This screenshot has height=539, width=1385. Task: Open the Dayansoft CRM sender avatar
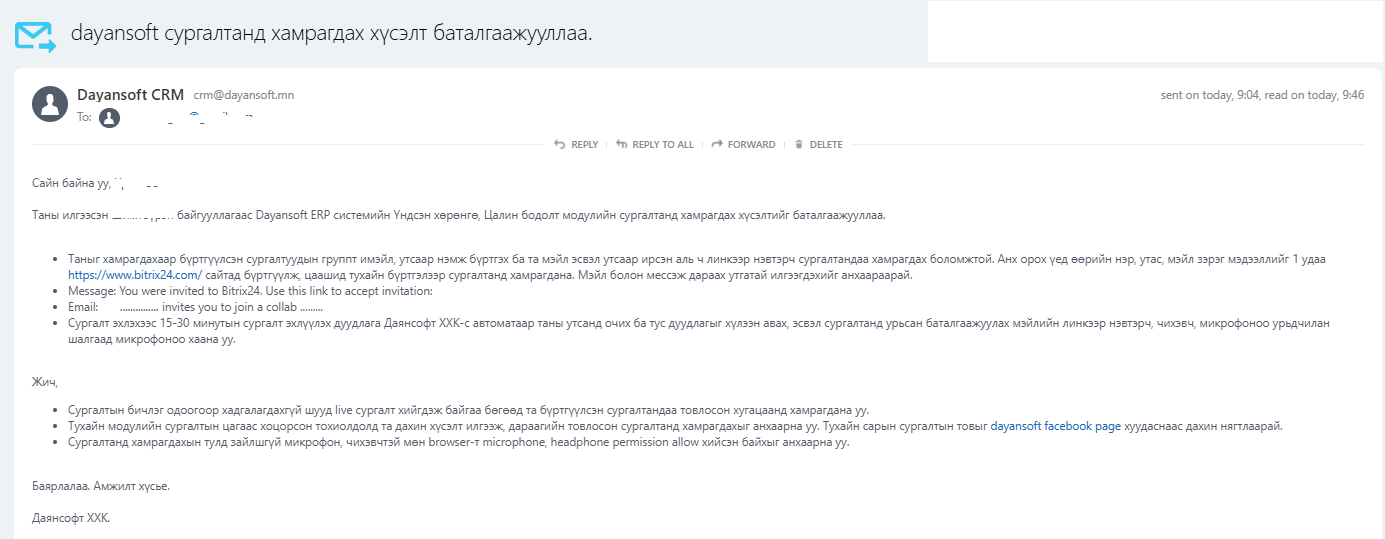[x=50, y=104]
